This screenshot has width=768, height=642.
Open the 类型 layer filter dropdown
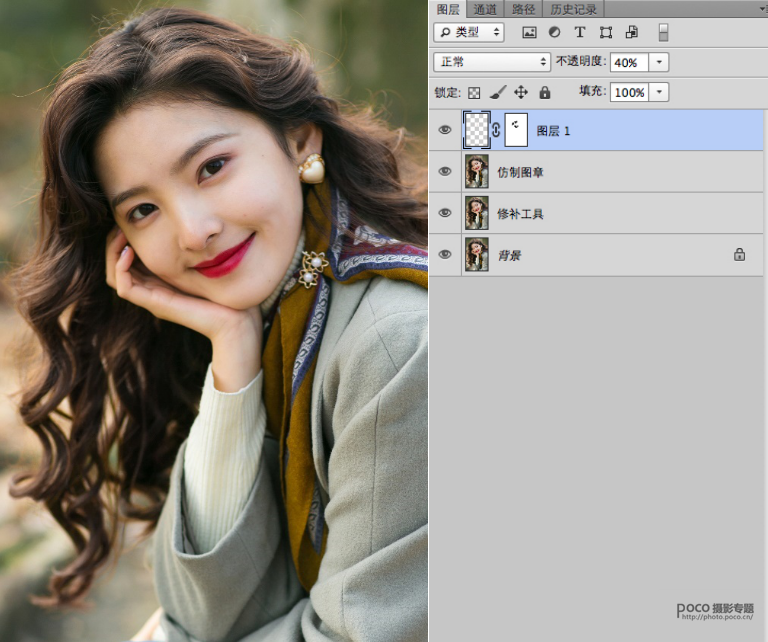point(469,32)
